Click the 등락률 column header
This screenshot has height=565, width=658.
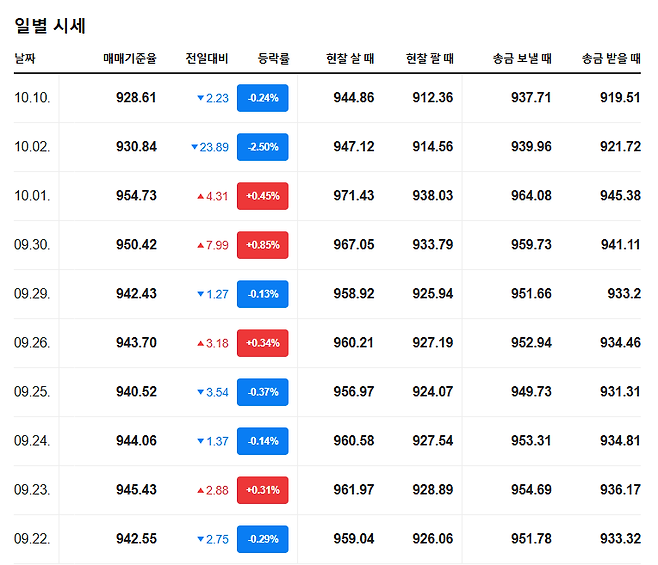[273, 59]
